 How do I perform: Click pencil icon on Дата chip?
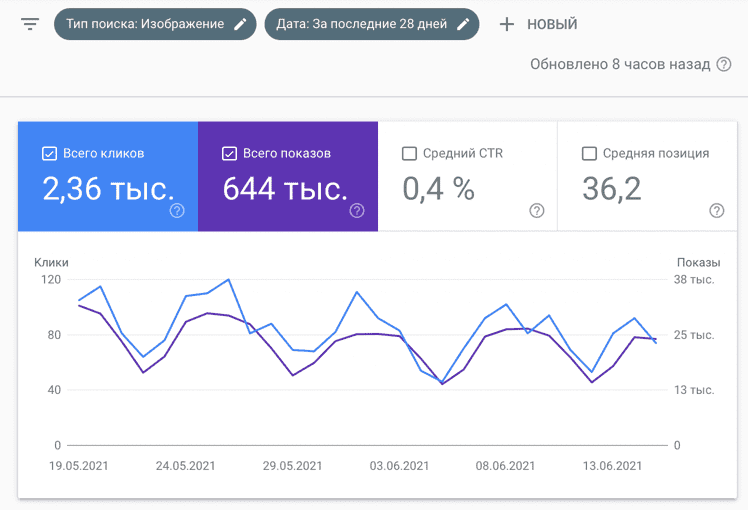click(462, 24)
